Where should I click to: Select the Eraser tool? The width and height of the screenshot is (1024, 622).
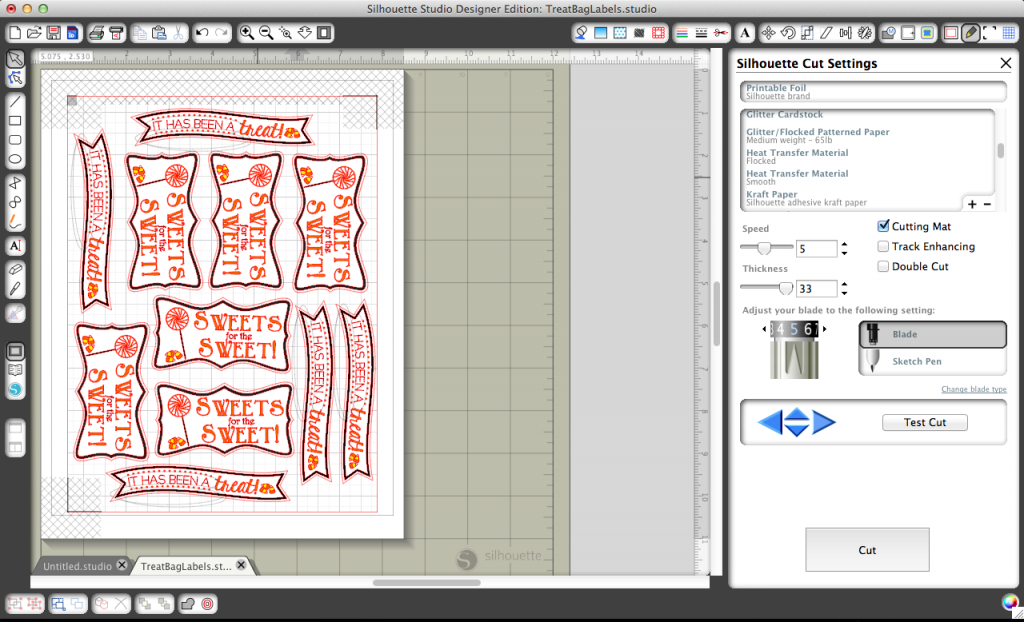pyautogui.click(x=15, y=269)
